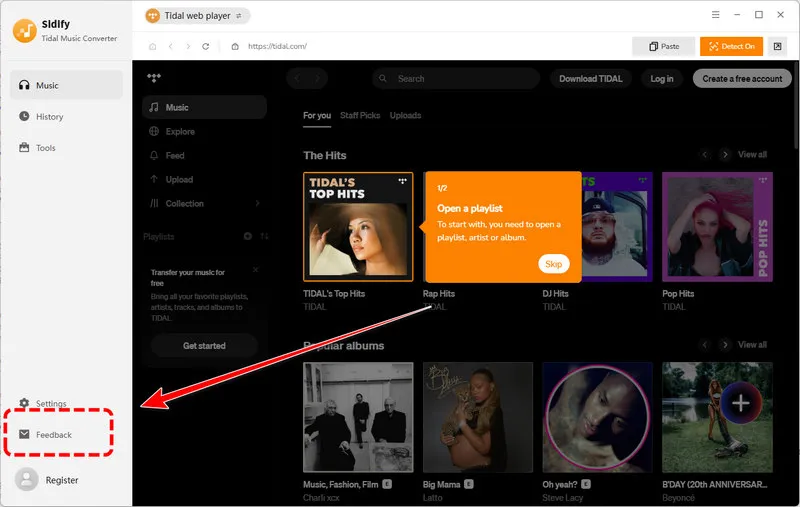Viewport: 800px width, 507px height.
Task: Click the TIDAL's Top Hits title text
Action: tap(334, 294)
